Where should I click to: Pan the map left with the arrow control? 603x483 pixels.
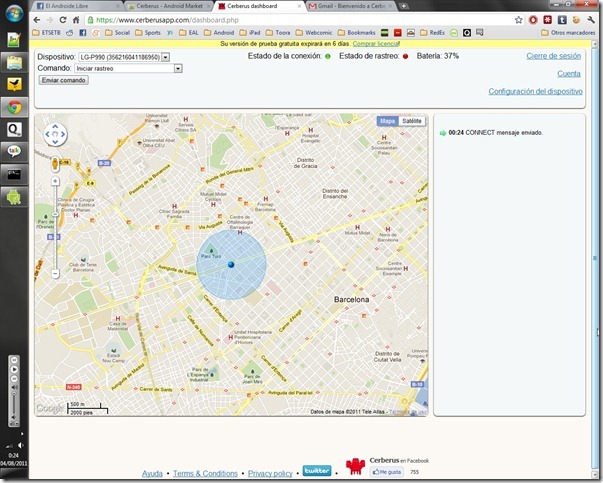[x=47, y=134]
